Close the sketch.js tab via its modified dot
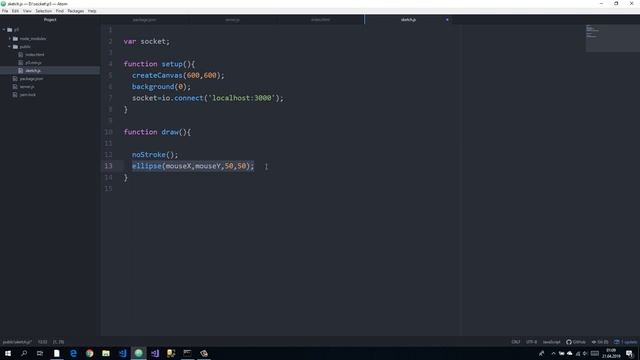640x360 pixels. (447, 20)
